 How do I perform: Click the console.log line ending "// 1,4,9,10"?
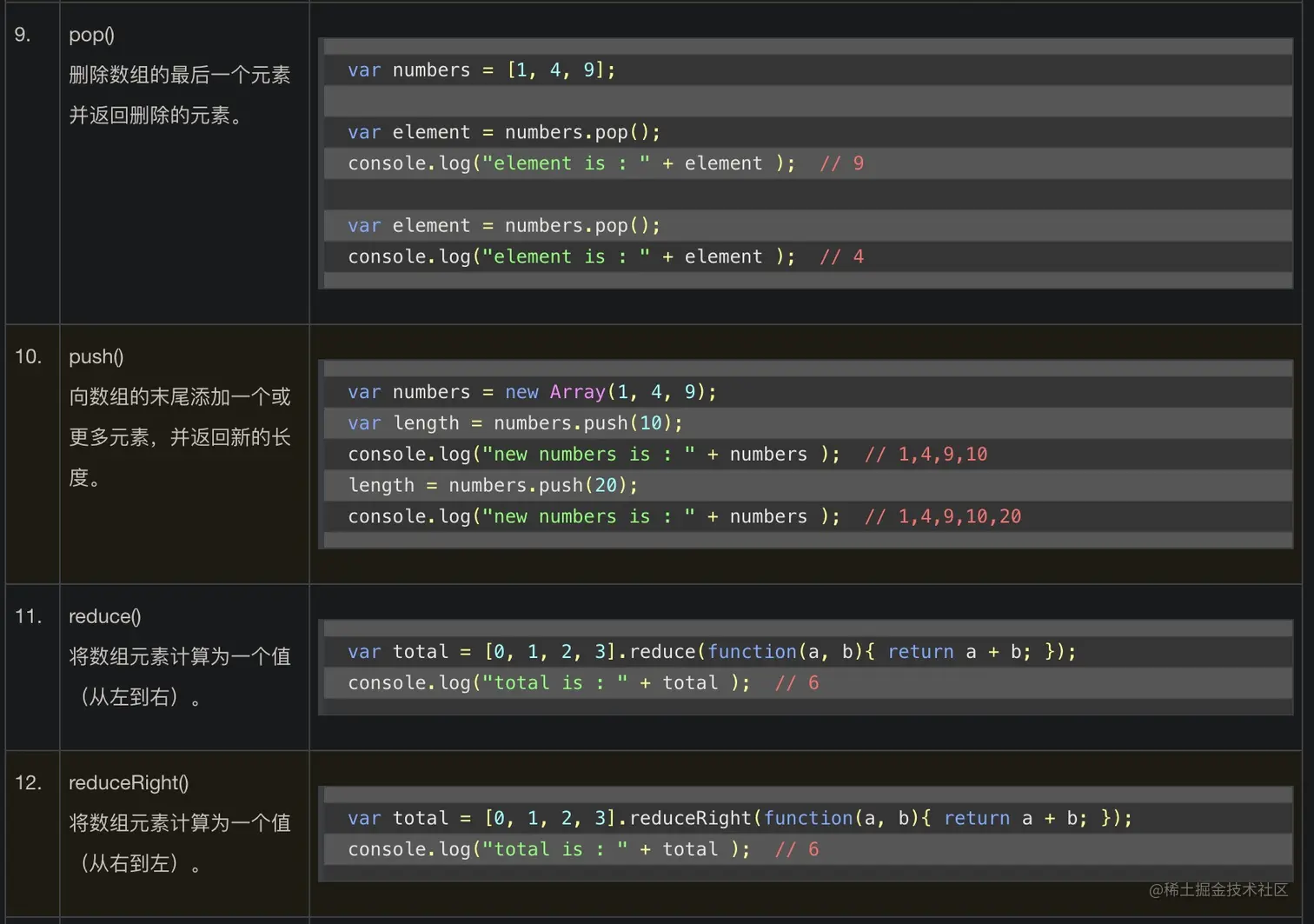(x=667, y=455)
